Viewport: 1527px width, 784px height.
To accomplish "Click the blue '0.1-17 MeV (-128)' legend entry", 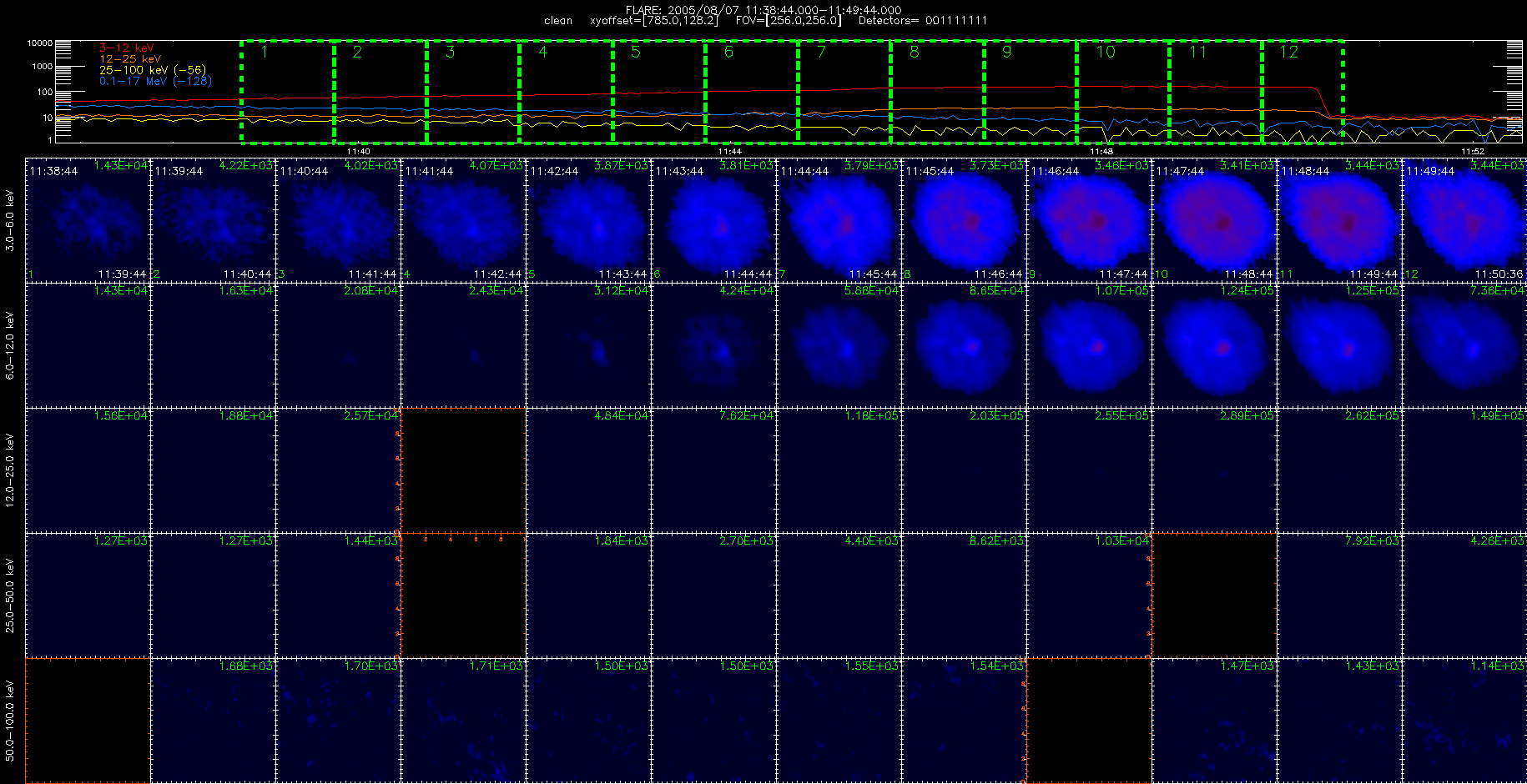I will pyautogui.click(x=156, y=81).
